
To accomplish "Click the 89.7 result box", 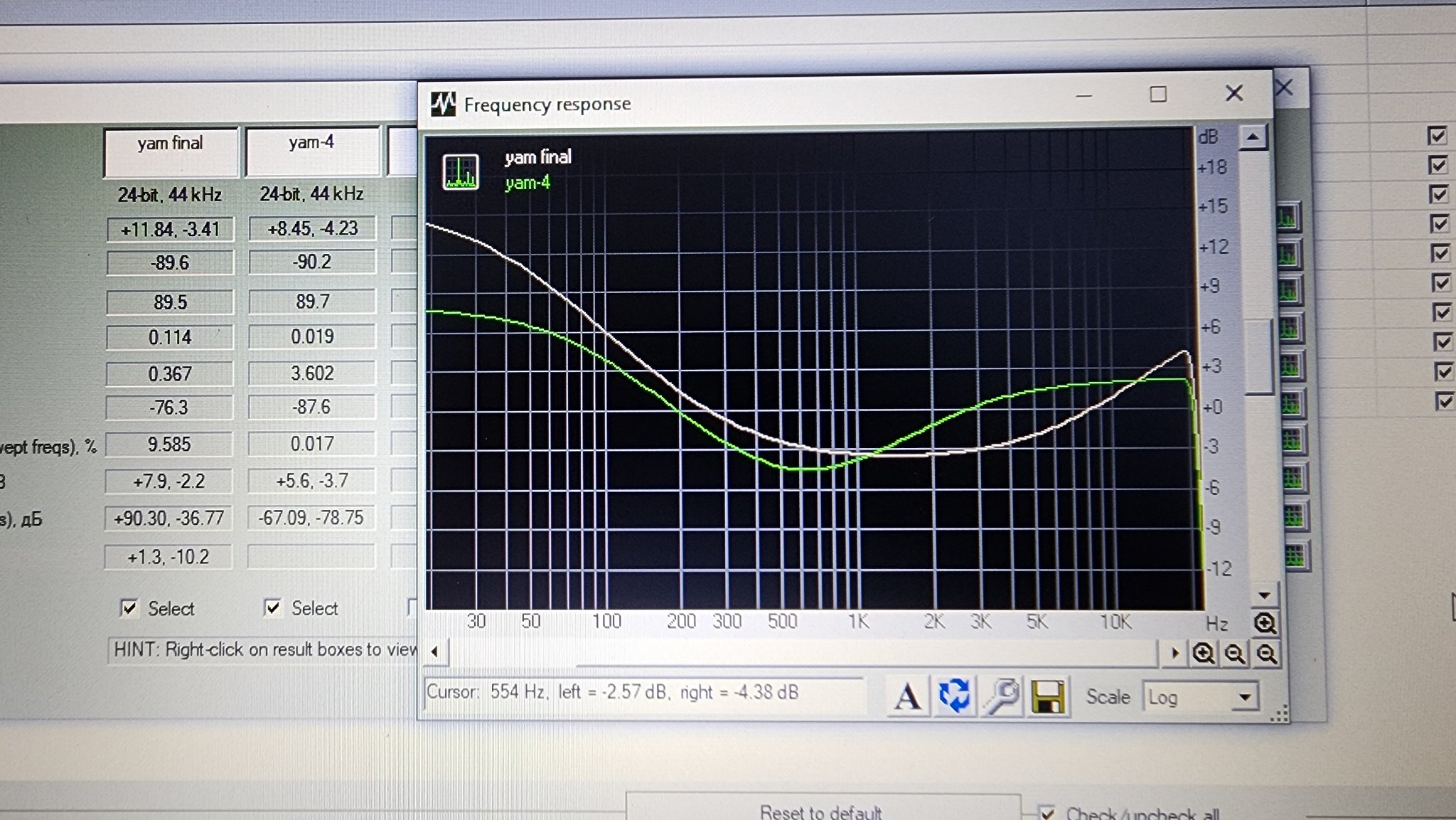I will [x=312, y=302].
